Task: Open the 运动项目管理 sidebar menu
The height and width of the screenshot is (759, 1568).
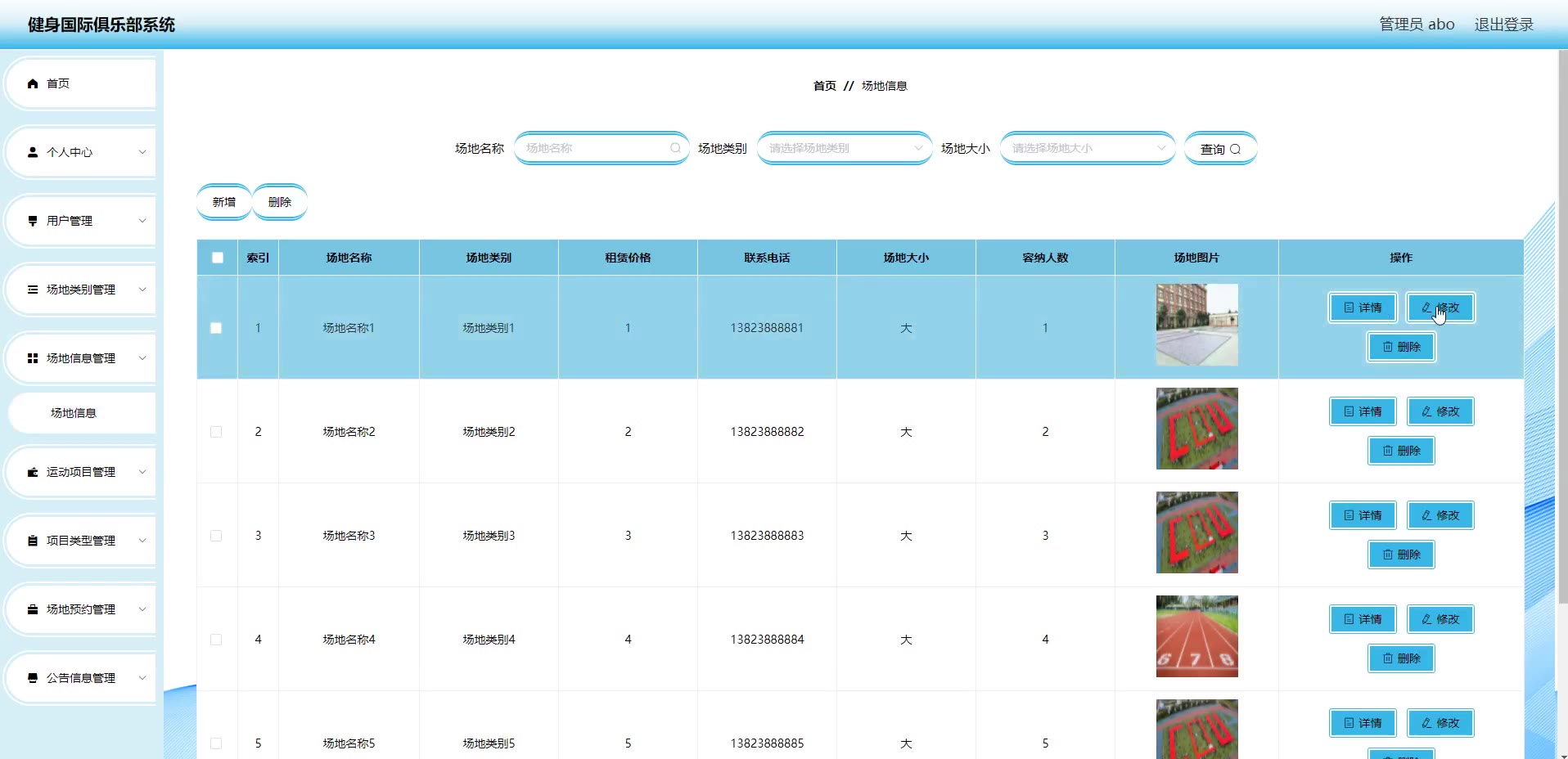Action: tap(82, 472)
